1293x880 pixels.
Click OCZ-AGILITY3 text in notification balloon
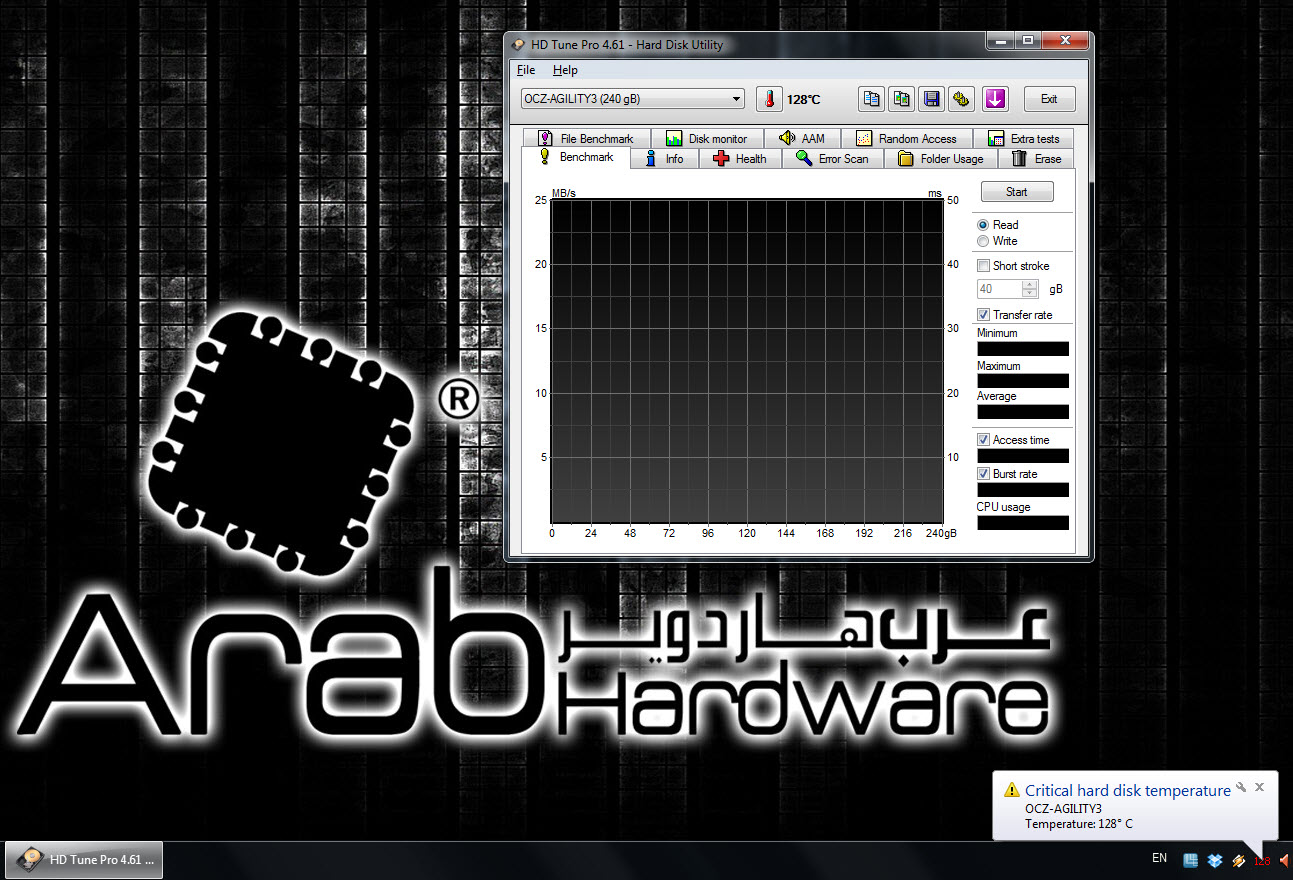coord(1063,808)
